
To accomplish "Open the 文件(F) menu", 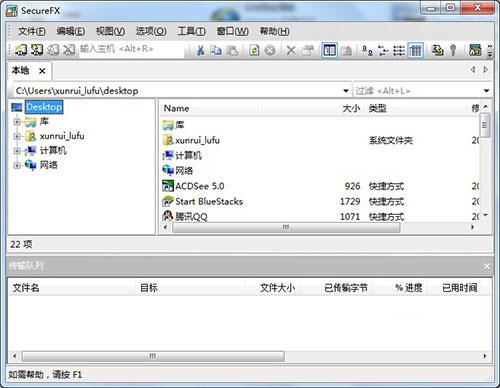I will coord(31,31).
